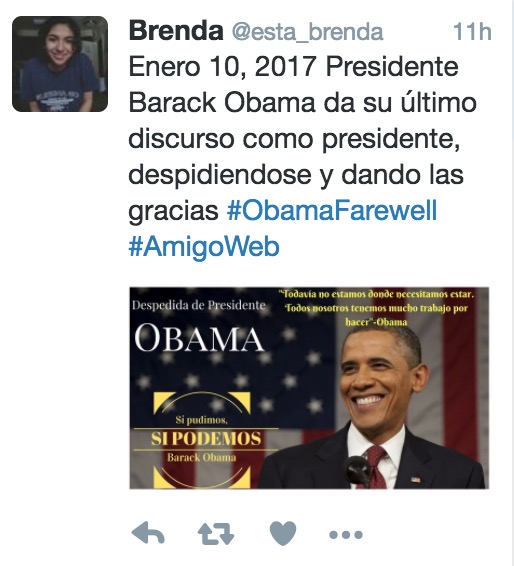Click the 'Si pudimos,' text in badge
Viewport: 514px width, 566px height.
(201, 420)
